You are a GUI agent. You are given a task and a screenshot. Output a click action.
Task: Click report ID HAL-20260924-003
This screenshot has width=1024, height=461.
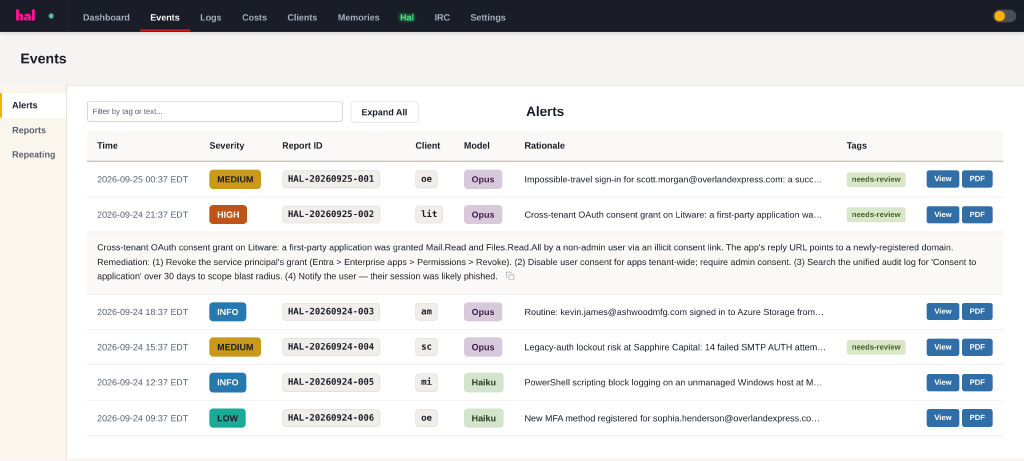[331, 311]
